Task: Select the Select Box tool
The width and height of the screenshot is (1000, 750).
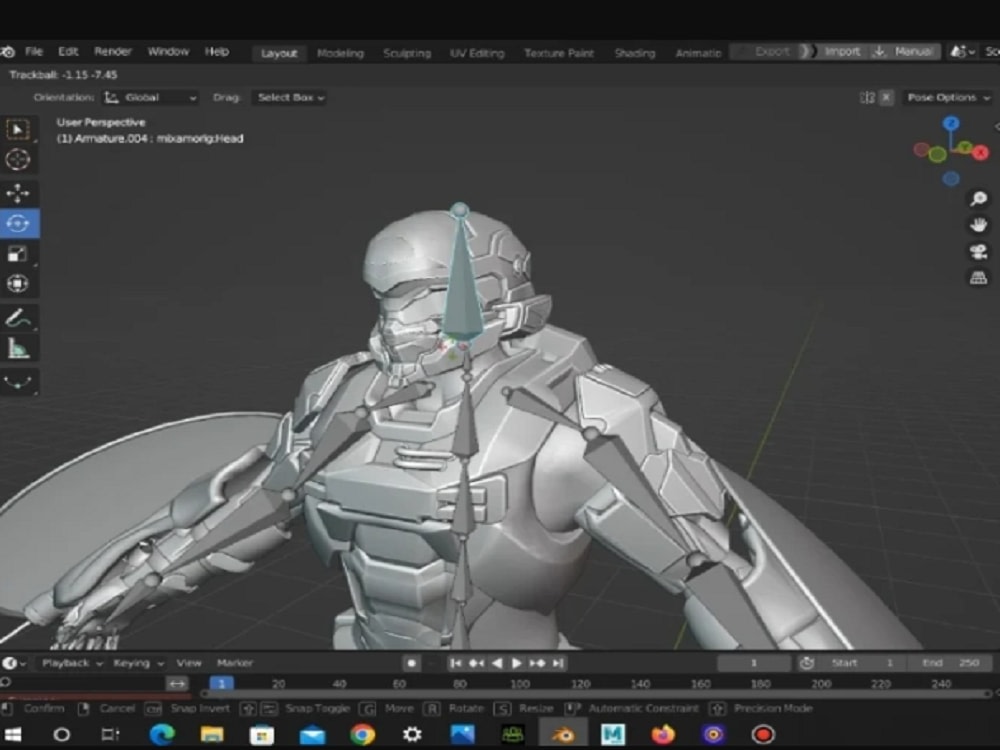Action: pyautogui.click(x=16, y=126)
